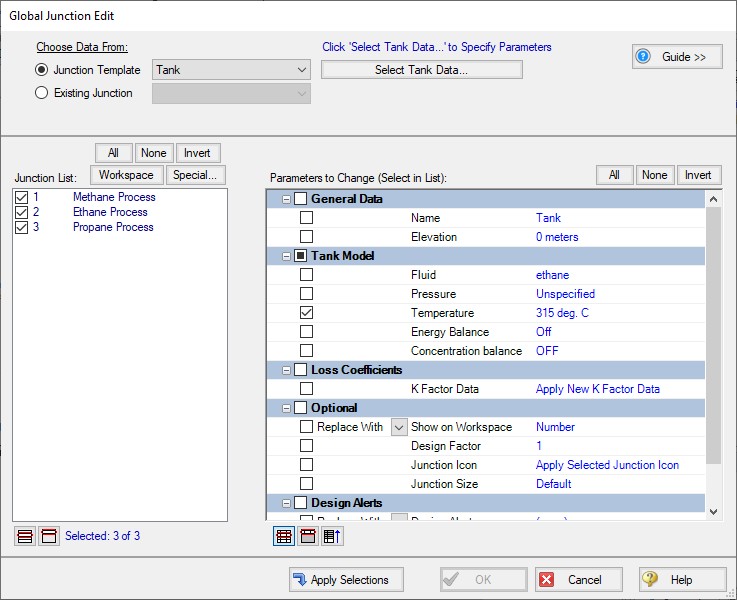Image resolution: width=737 pixels, height=600 pixels.
Task: Open the Replace With dropdown arrow
Action: click(398, 427)
